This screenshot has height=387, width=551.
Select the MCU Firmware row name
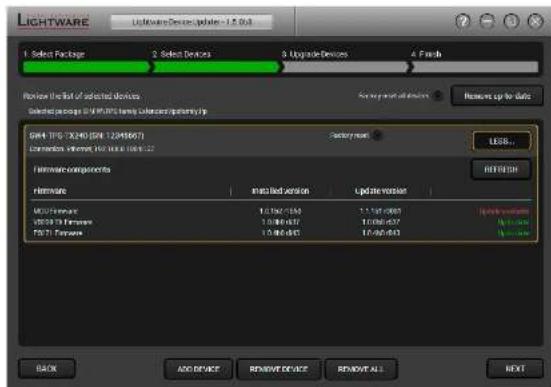(56, 211)
